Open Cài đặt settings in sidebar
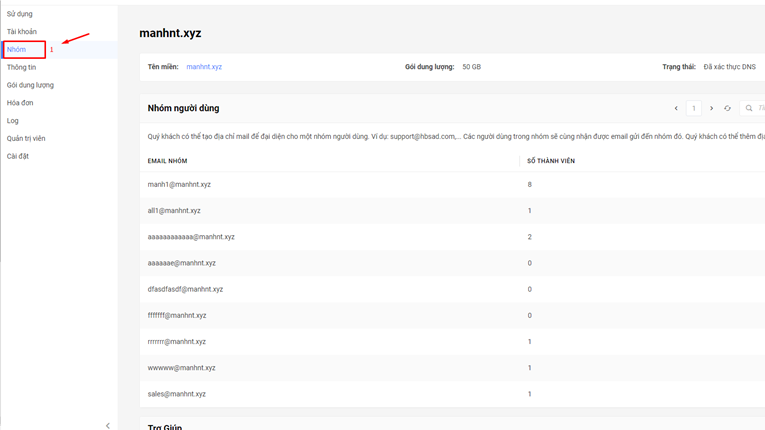Image resolution: width=765 pixels, height=430 pixels. coord(18,156)
